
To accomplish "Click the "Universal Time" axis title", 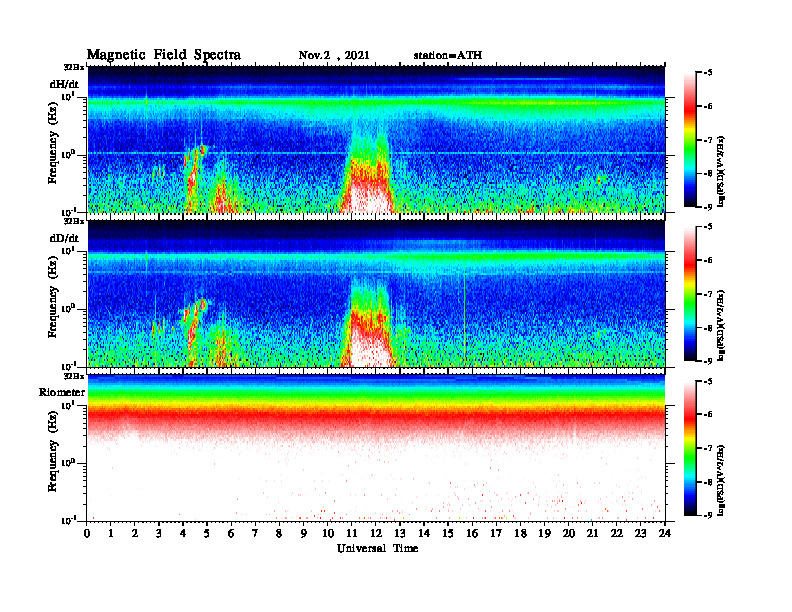I will pos(377,548).
